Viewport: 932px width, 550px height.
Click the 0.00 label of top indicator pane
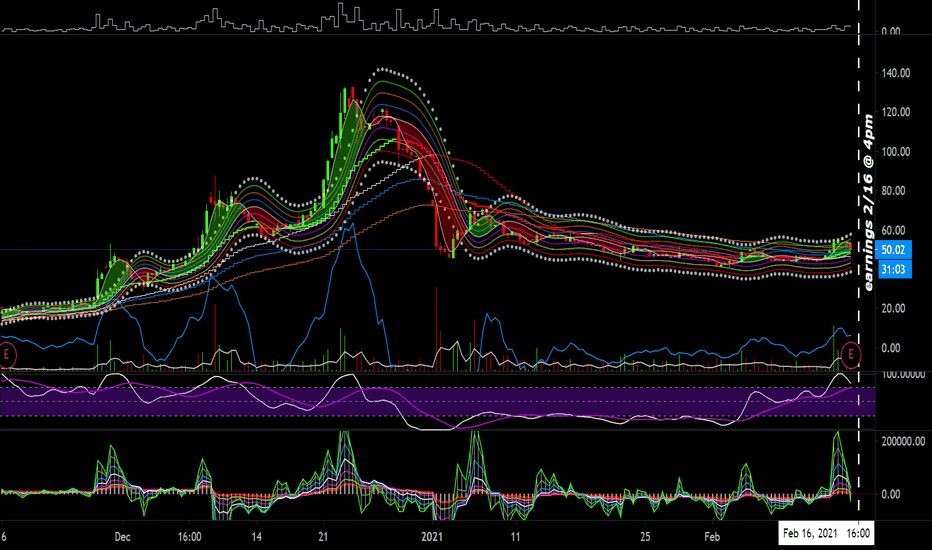click(x=890, y=31)
